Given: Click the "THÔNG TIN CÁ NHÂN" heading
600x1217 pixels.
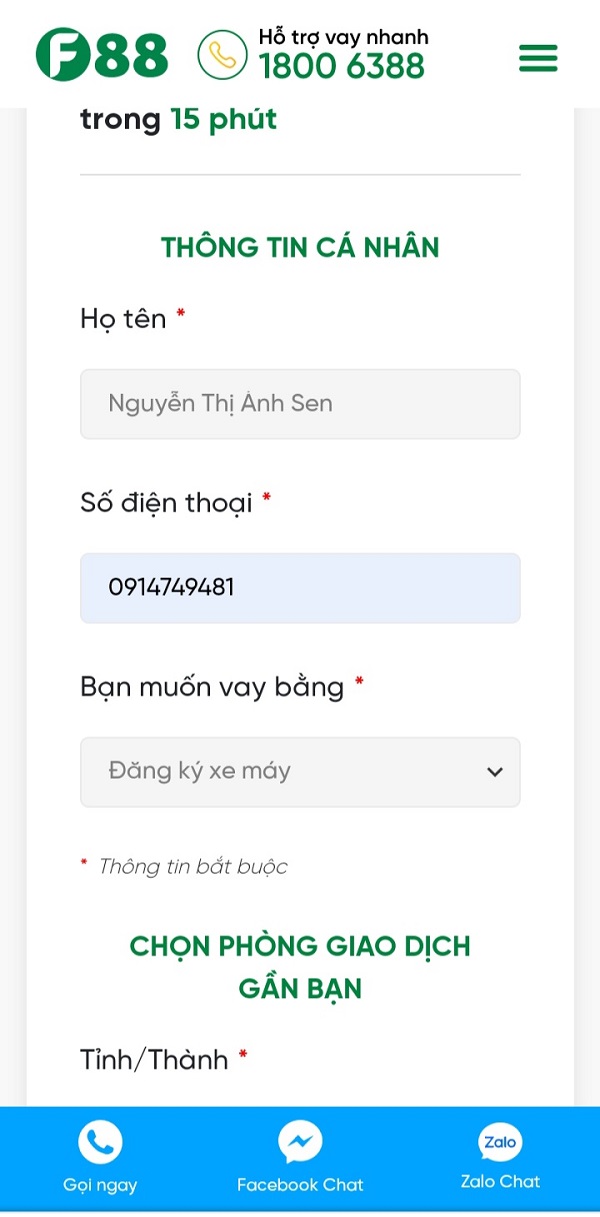Looking at the screenshot, I should coord(300,247).
